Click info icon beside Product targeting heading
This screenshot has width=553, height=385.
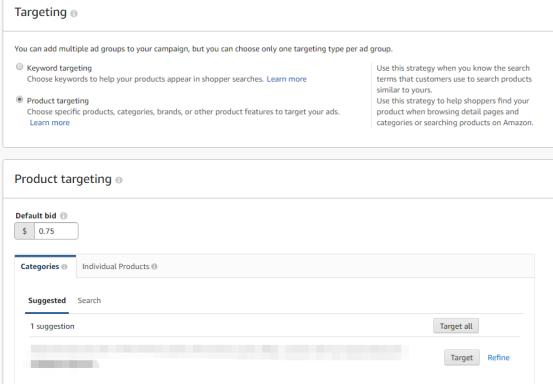pos(119,180)
